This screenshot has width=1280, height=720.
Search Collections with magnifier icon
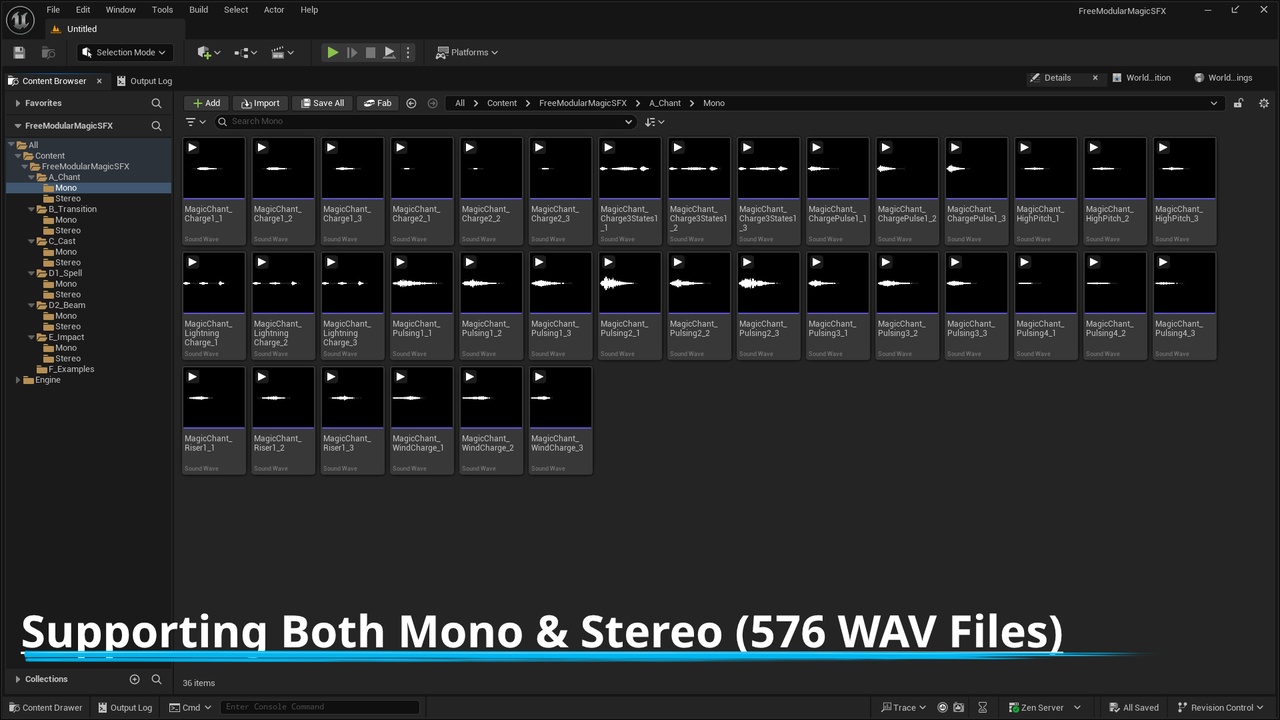[156, 679]
